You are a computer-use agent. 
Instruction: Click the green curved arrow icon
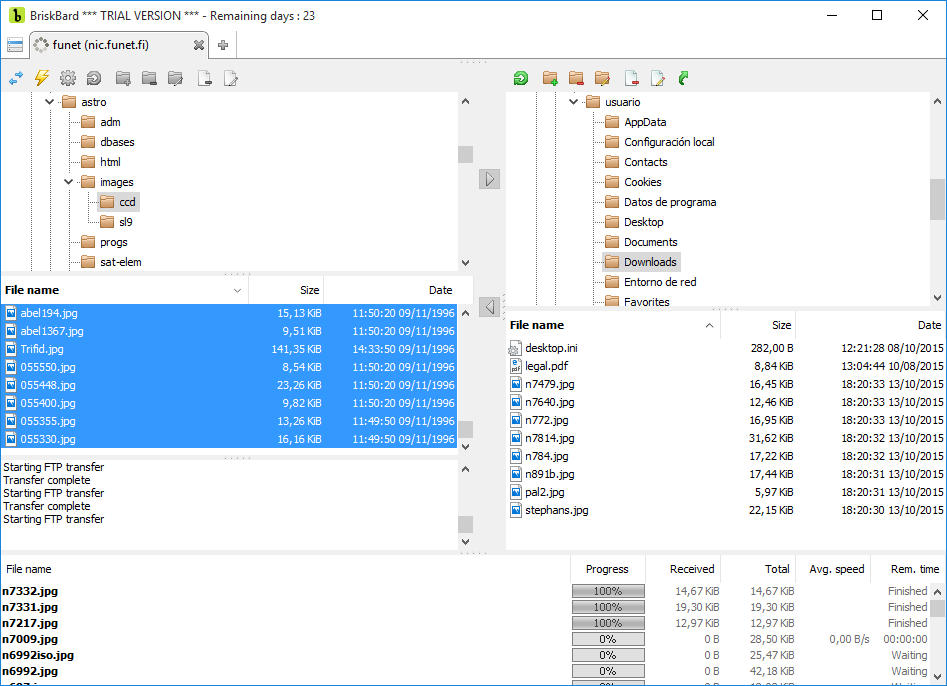tap(684, 78)
